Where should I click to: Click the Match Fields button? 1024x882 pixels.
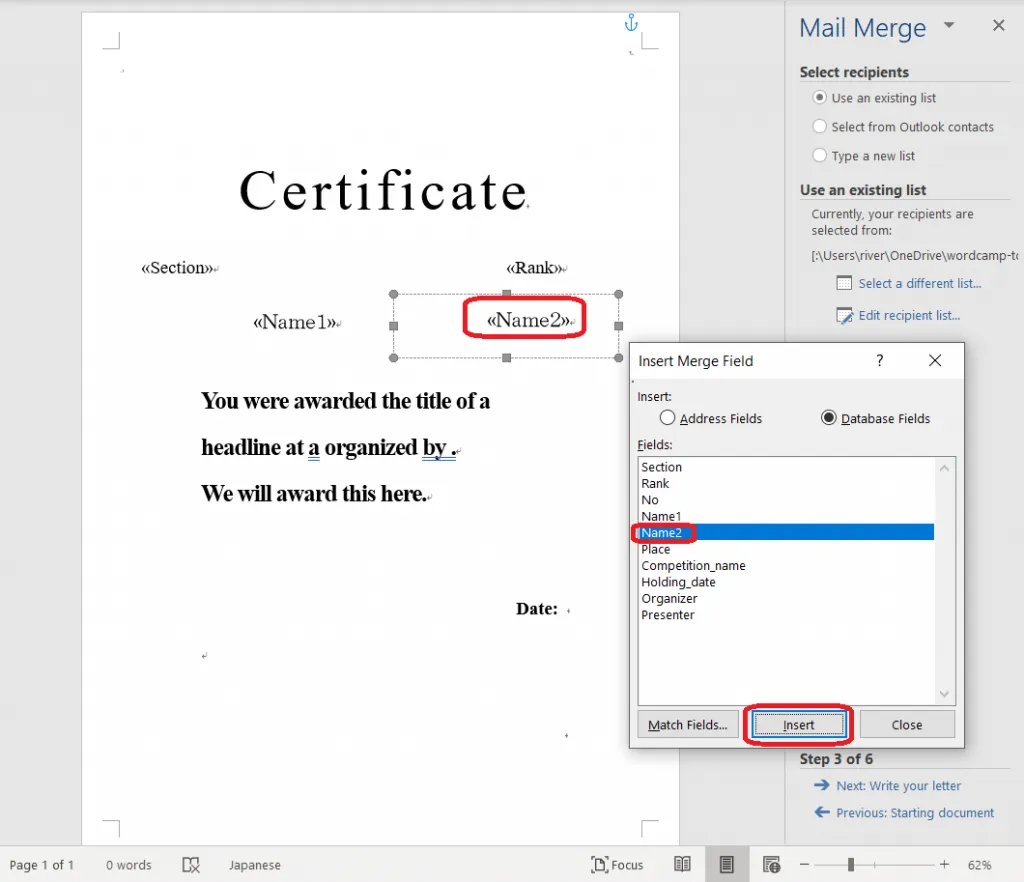[687, 725]
